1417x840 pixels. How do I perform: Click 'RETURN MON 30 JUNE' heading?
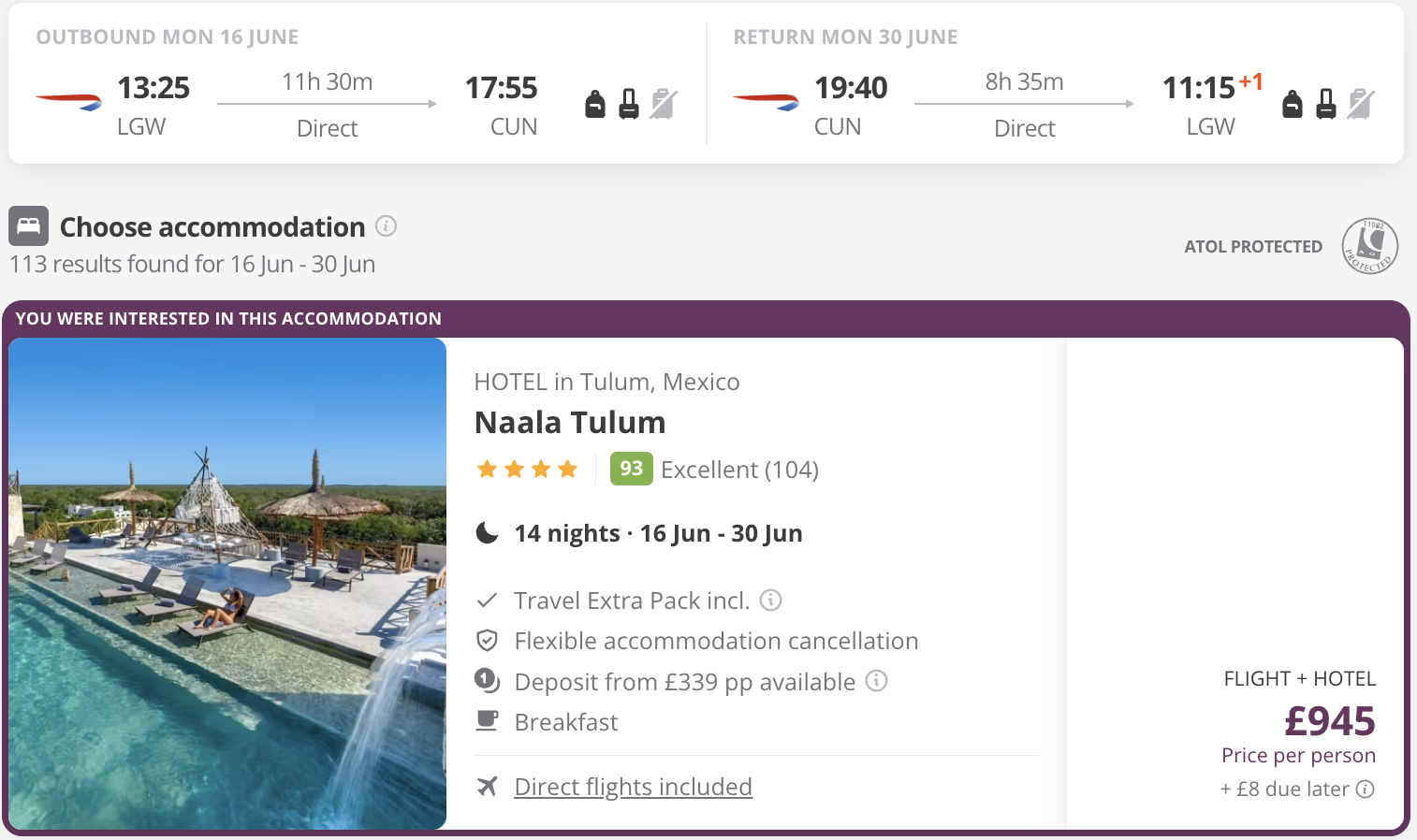[845, 37]
